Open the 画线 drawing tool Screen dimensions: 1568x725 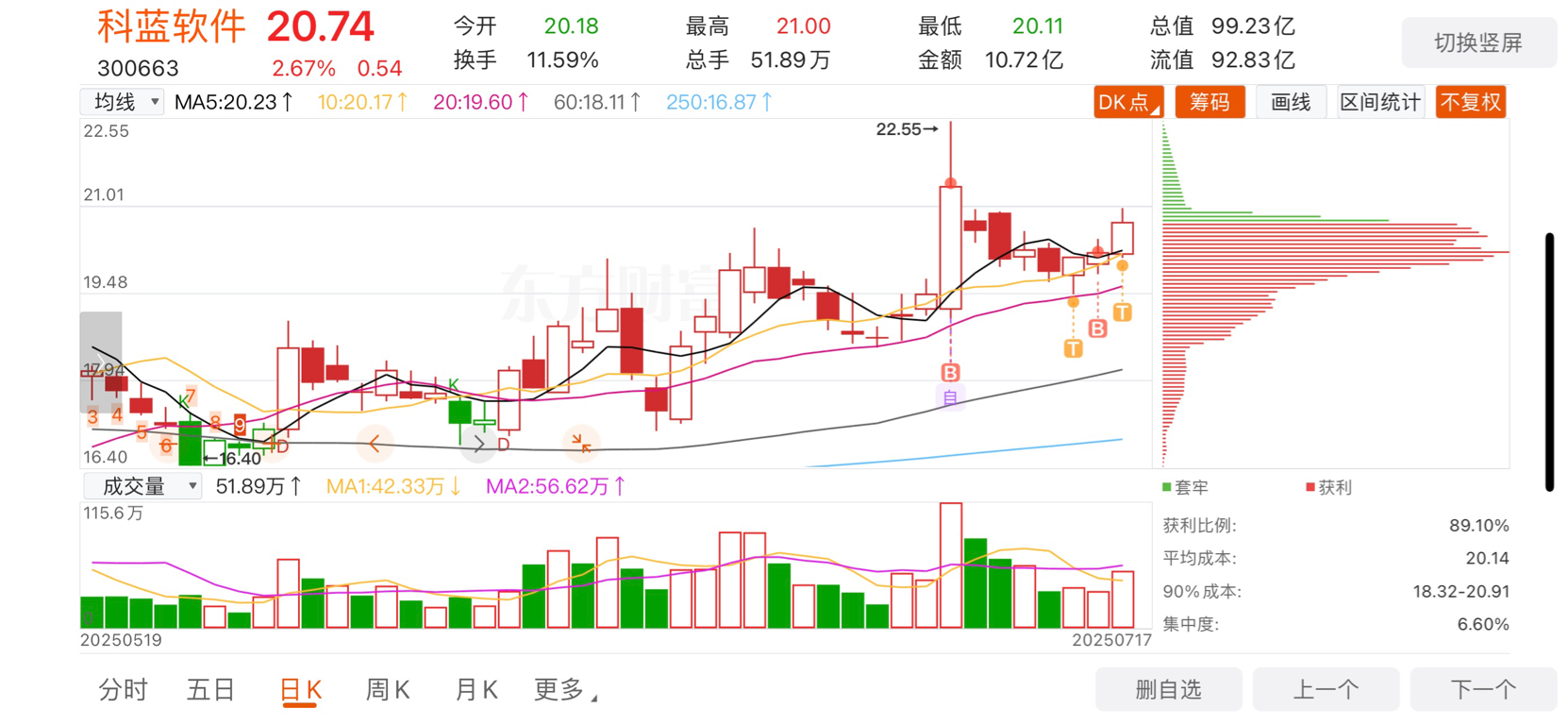pos(1291,102)
